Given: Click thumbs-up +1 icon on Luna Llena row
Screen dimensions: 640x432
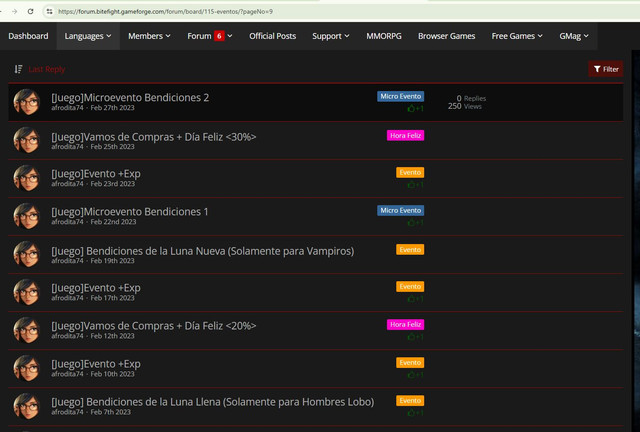Looking at the screenshot, I should click(x=416, y=413).
